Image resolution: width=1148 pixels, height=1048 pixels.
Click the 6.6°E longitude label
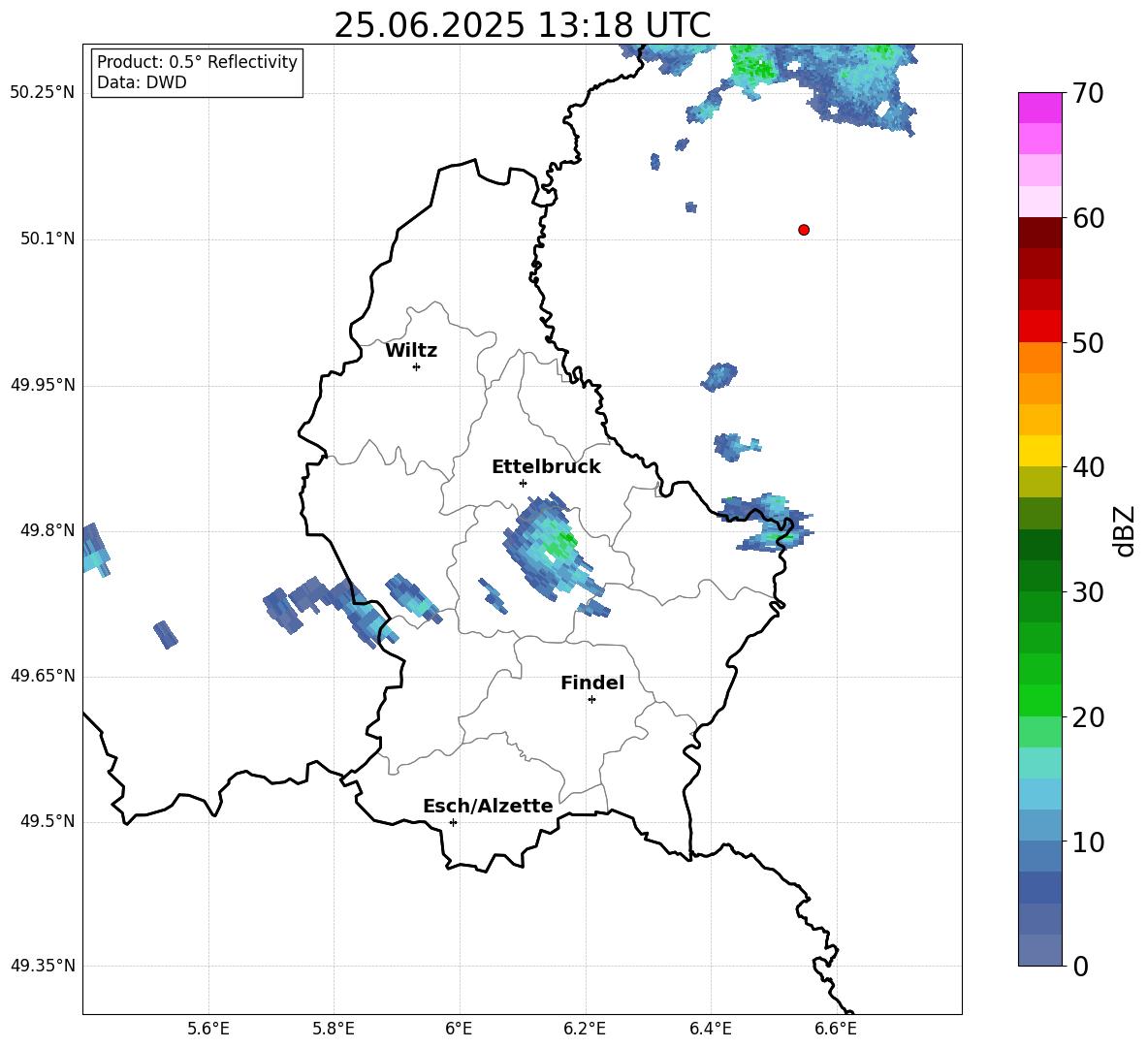(836, 1029)
